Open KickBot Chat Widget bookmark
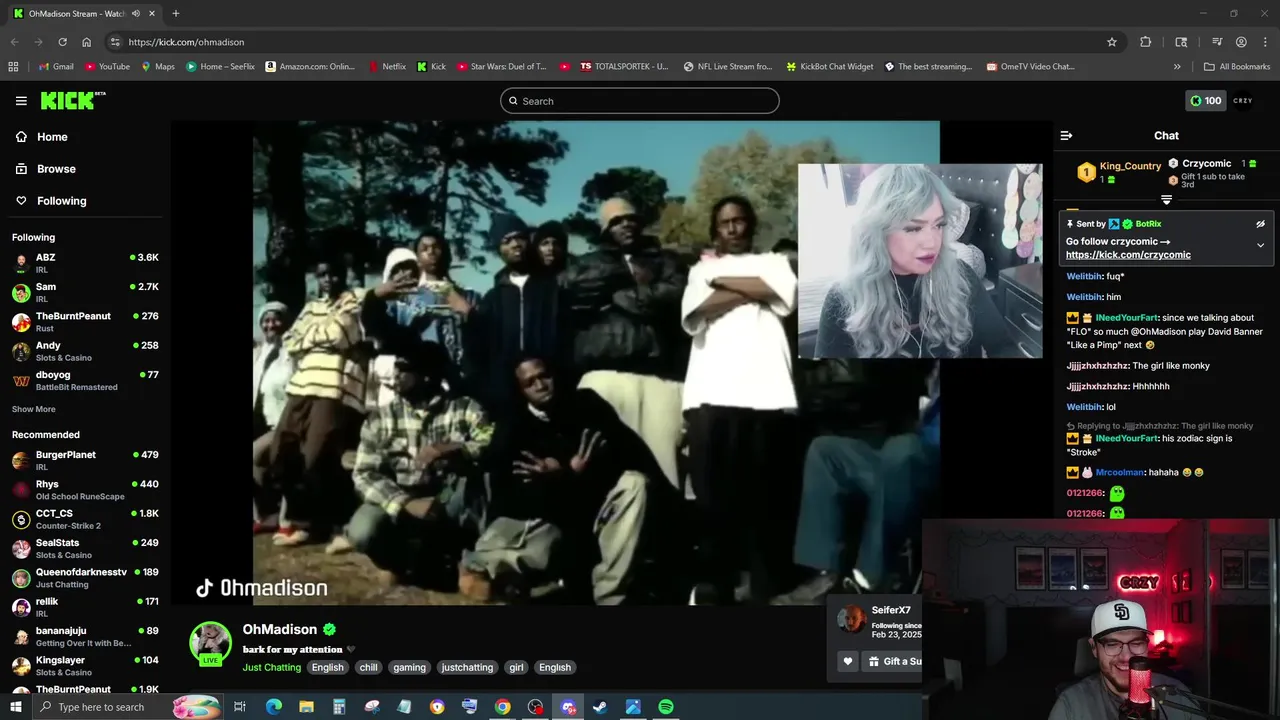The height and width of the screenshot is (720, 1280). point(829,67)
